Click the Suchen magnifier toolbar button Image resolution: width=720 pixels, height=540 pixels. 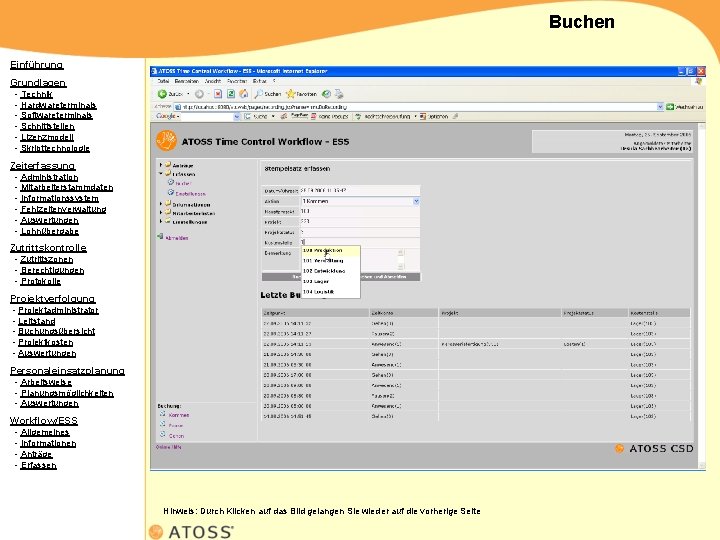click(x=267, y=94)
